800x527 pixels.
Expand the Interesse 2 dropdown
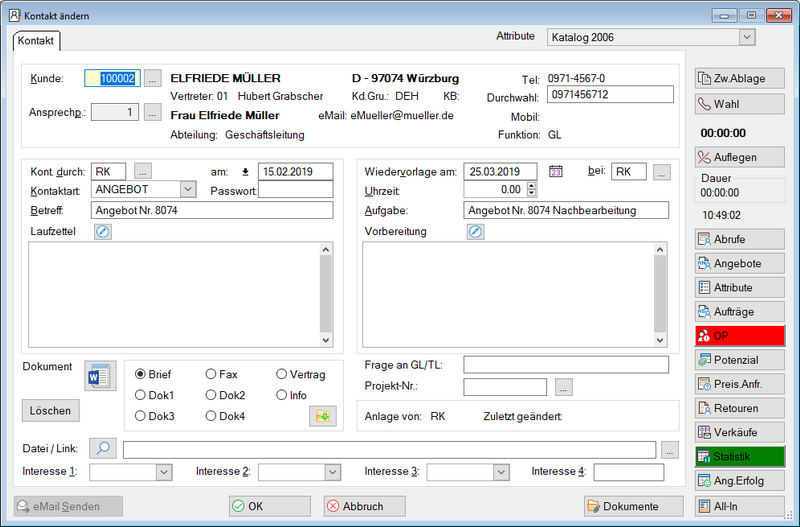332,472
